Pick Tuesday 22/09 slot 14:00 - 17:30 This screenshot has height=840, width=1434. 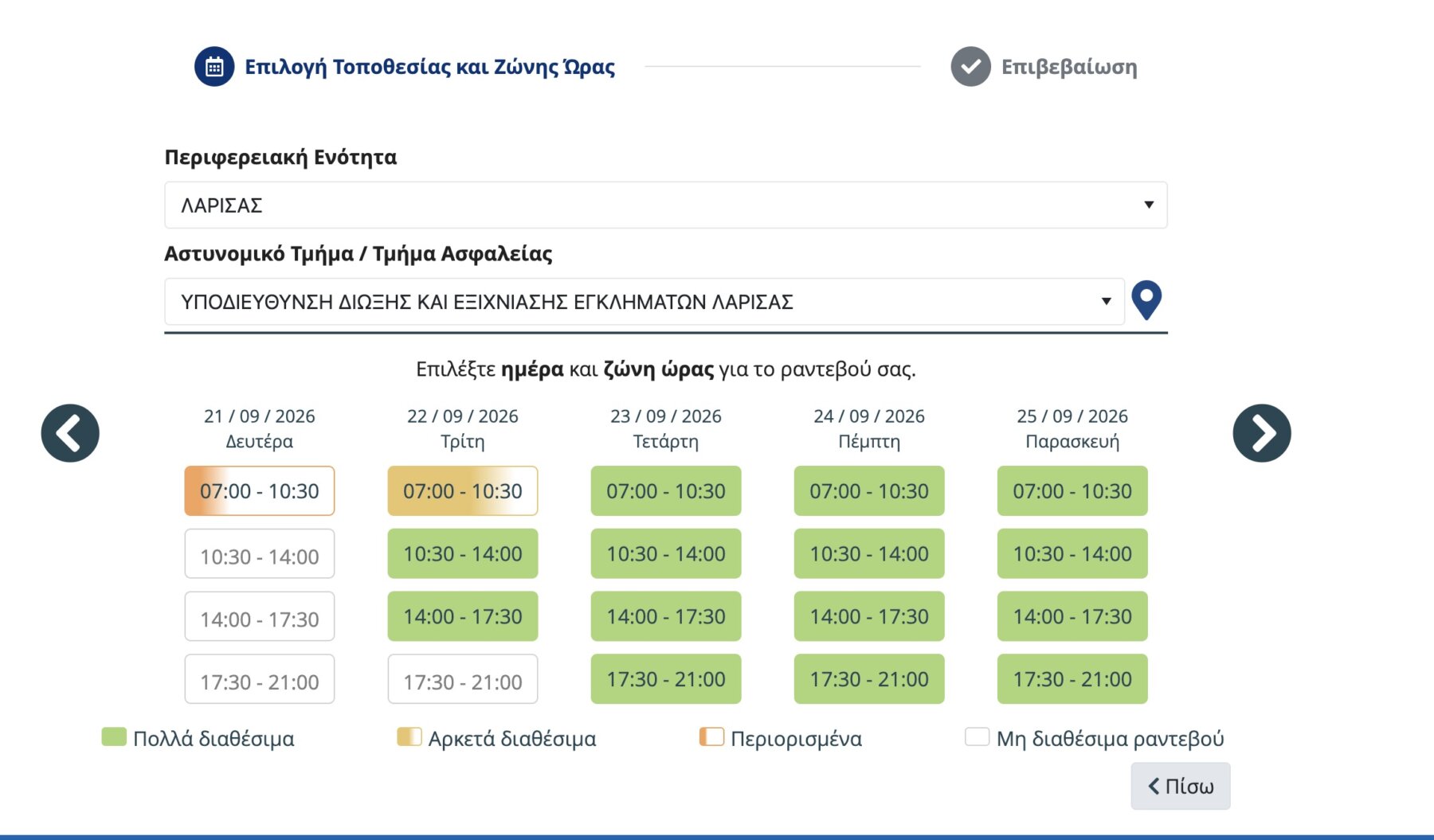[x=463, y=616]
